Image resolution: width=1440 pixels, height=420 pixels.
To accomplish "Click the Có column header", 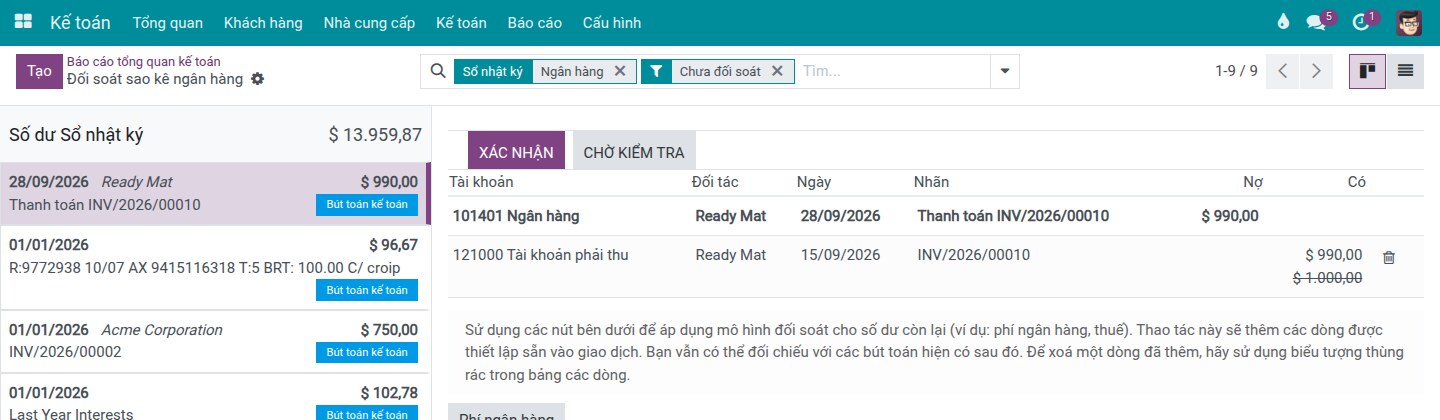I will click(x=1356, y=182).
